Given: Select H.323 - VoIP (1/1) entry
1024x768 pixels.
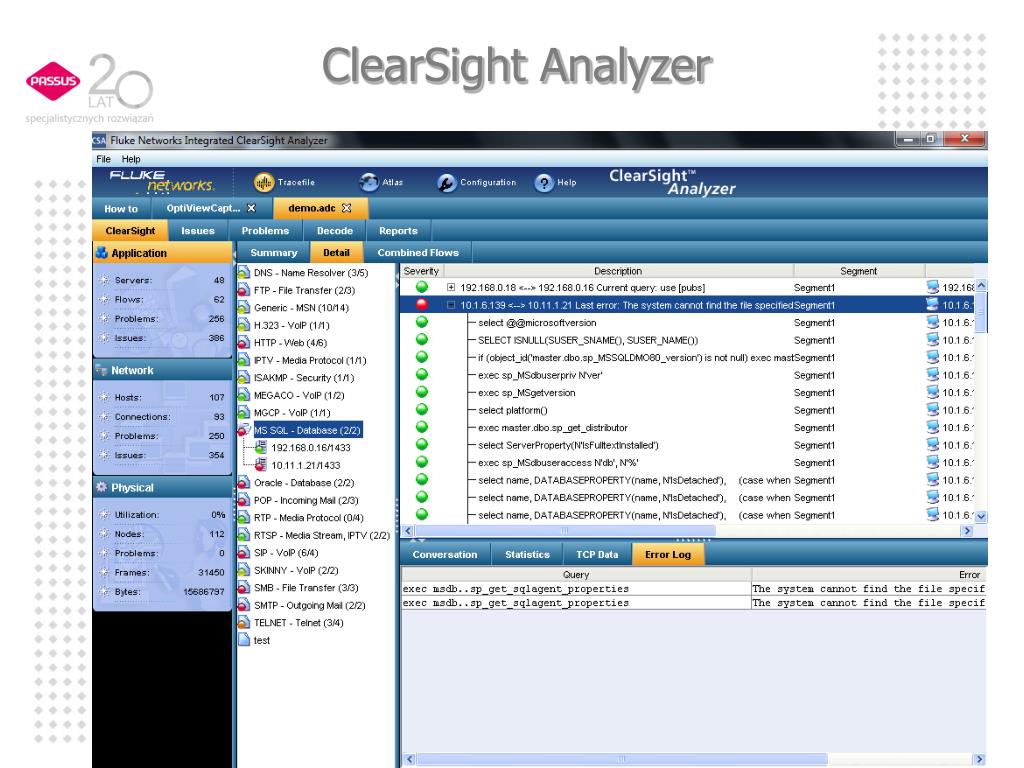Looking at the screenshot, I should click(x=291, y=325).
